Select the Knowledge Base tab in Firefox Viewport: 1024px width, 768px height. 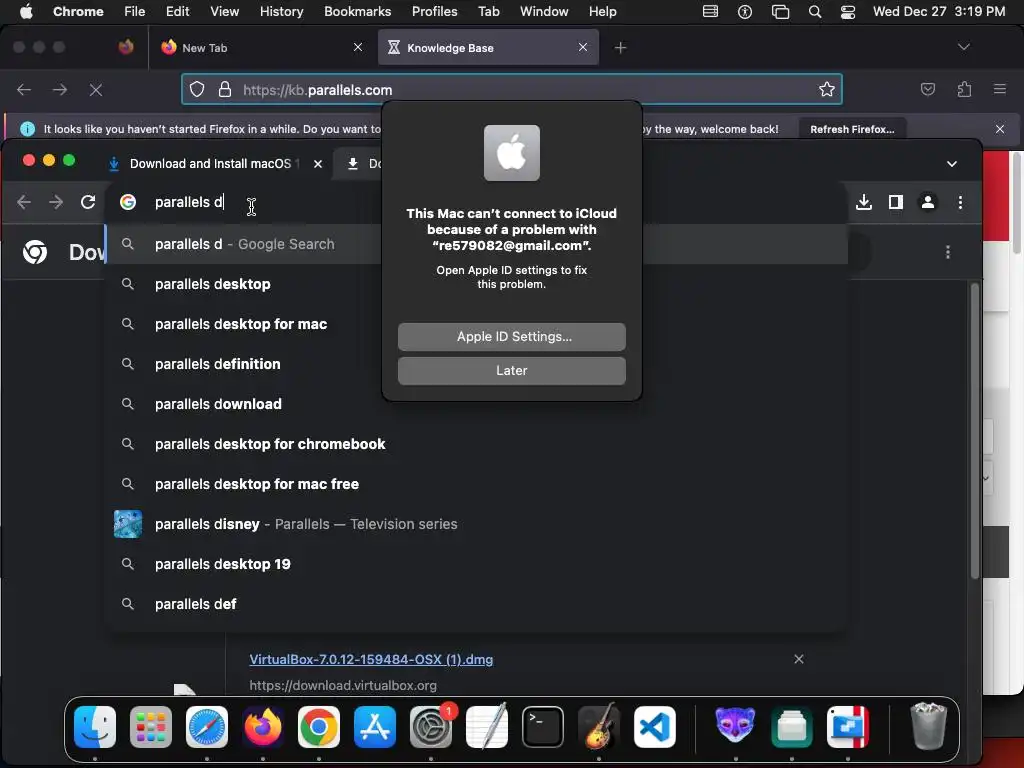(x=488, y=48)
